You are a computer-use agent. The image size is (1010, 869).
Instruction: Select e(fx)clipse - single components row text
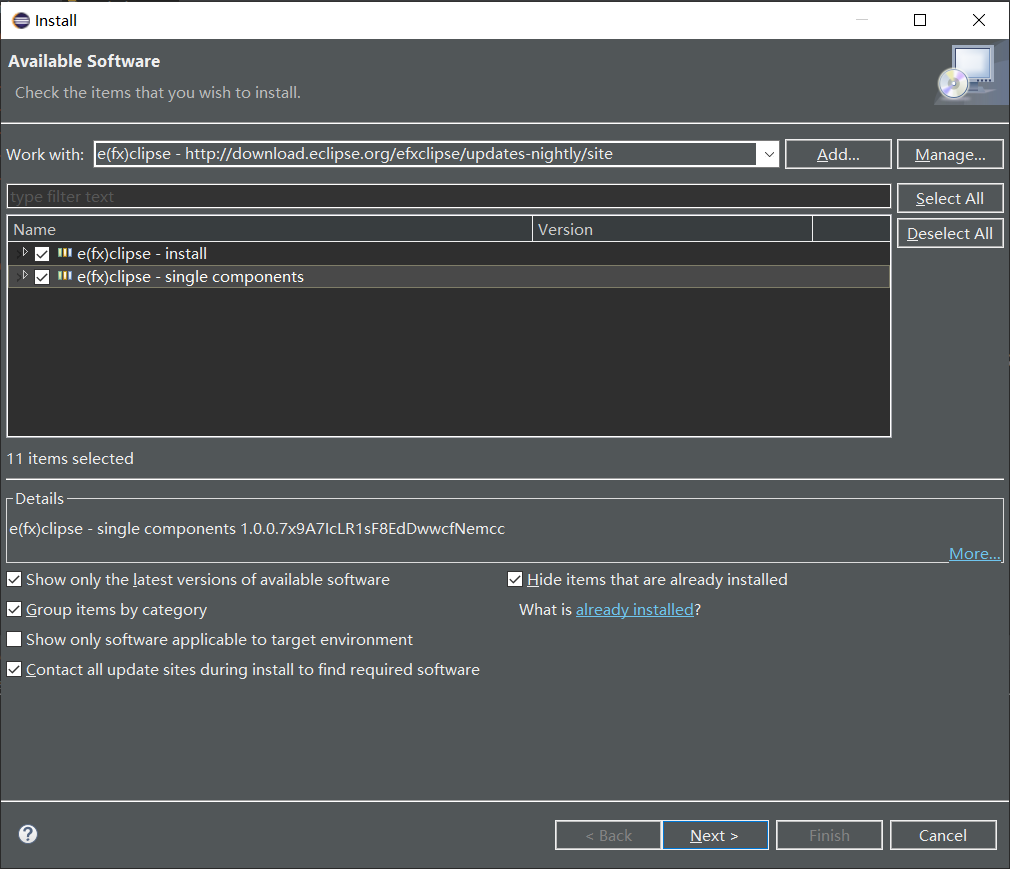[191, 277]
